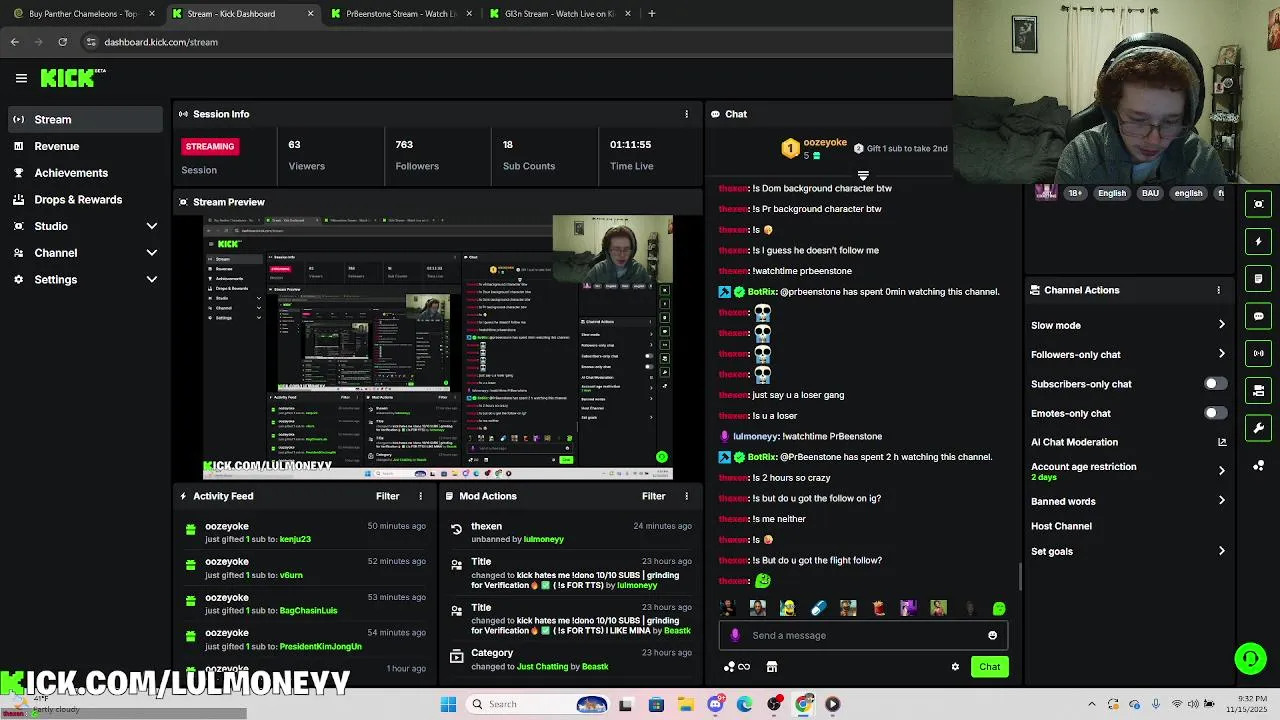The image size is (1280, 720).
Task: Switch to Gl3n Stream browser tab
Action: click(558, 14)
